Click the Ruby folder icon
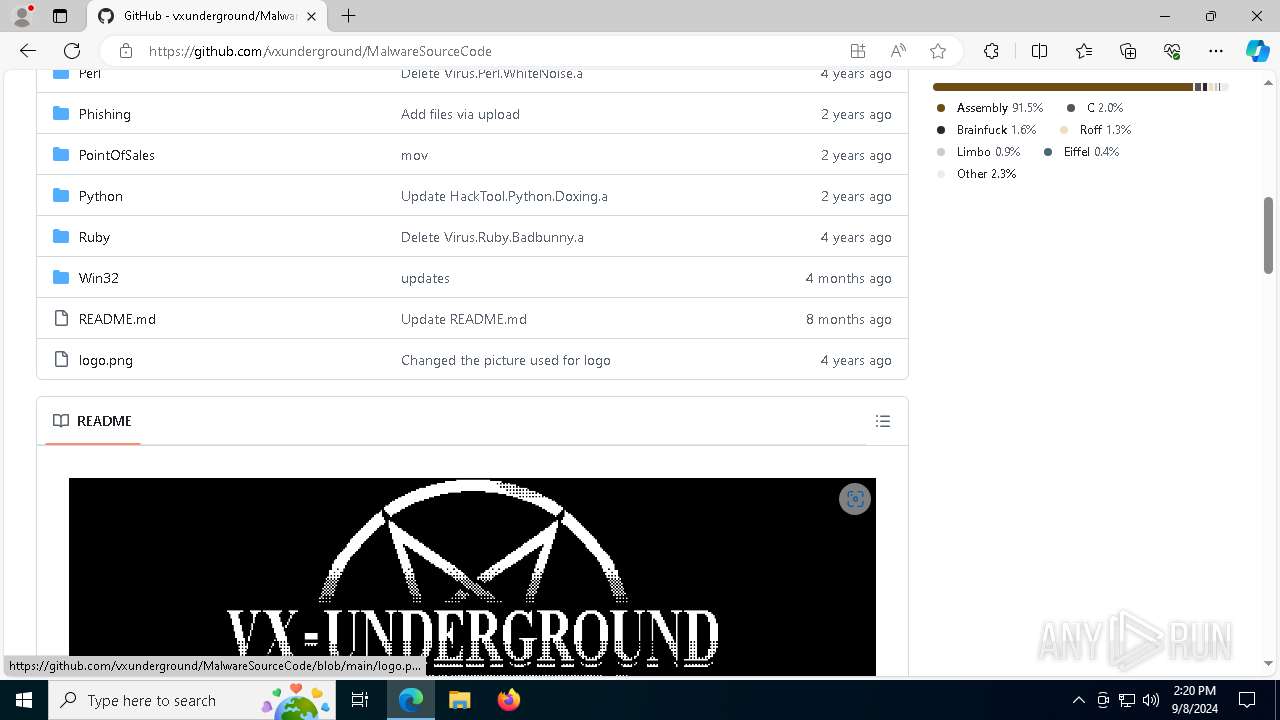 [x=61, y=237]
